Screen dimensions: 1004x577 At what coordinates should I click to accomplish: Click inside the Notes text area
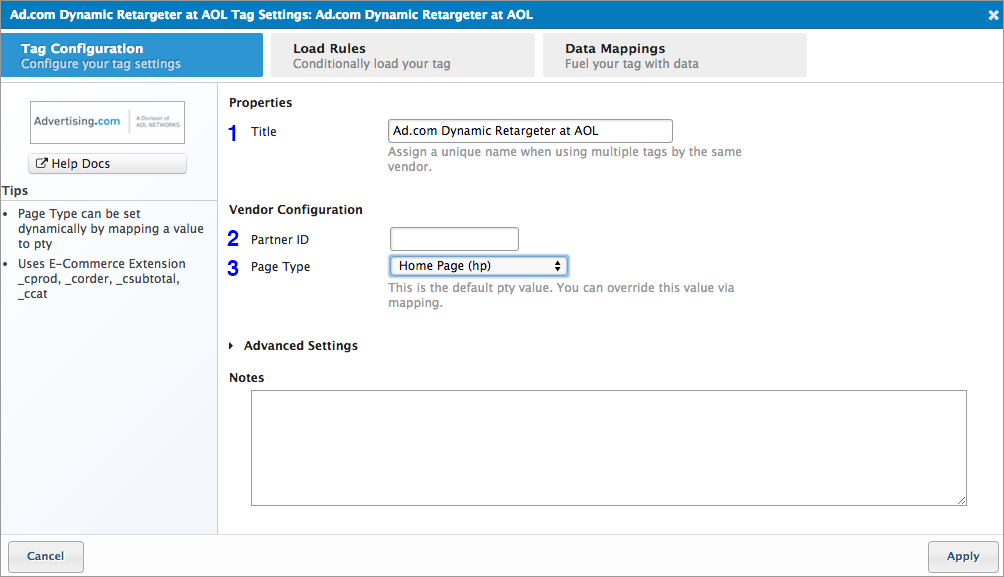[x=608, y=447]
